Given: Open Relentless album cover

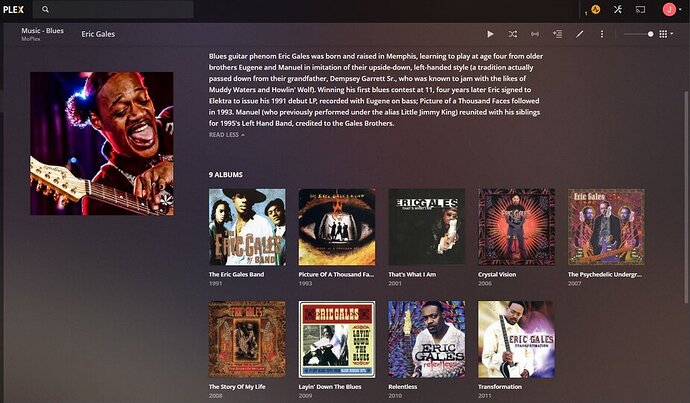Looking at the screenshot, I should pos(427,339).
